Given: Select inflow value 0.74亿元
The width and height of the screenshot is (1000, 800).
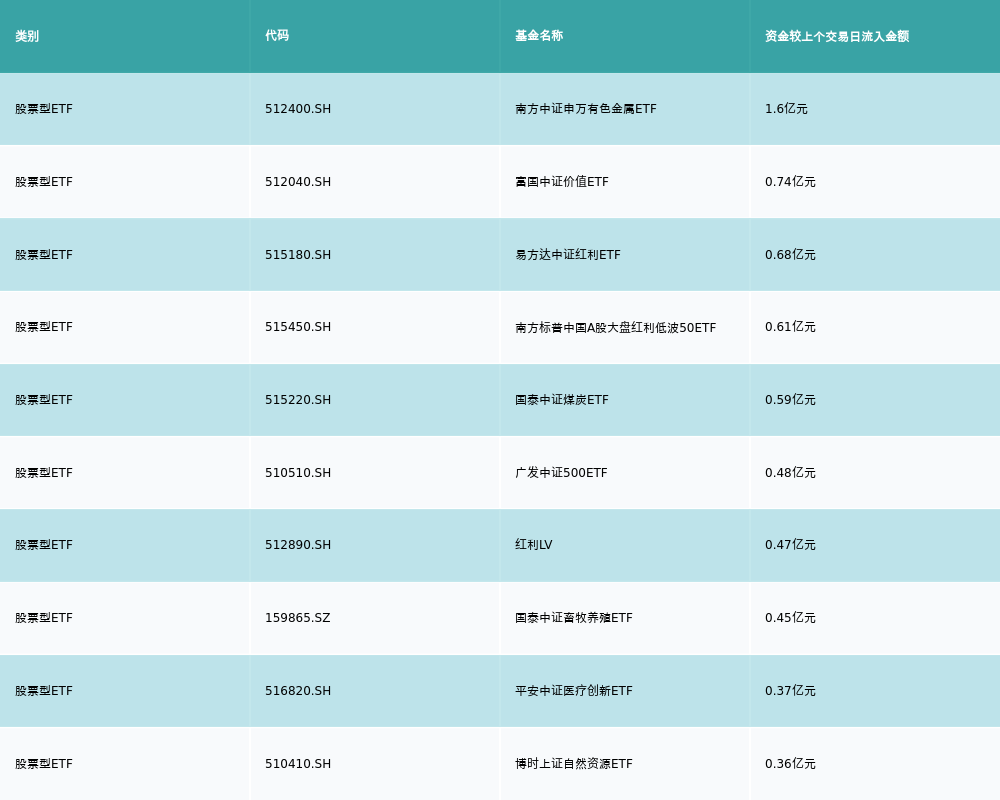Looking at the screenshot, I should (x=790, y=182).
